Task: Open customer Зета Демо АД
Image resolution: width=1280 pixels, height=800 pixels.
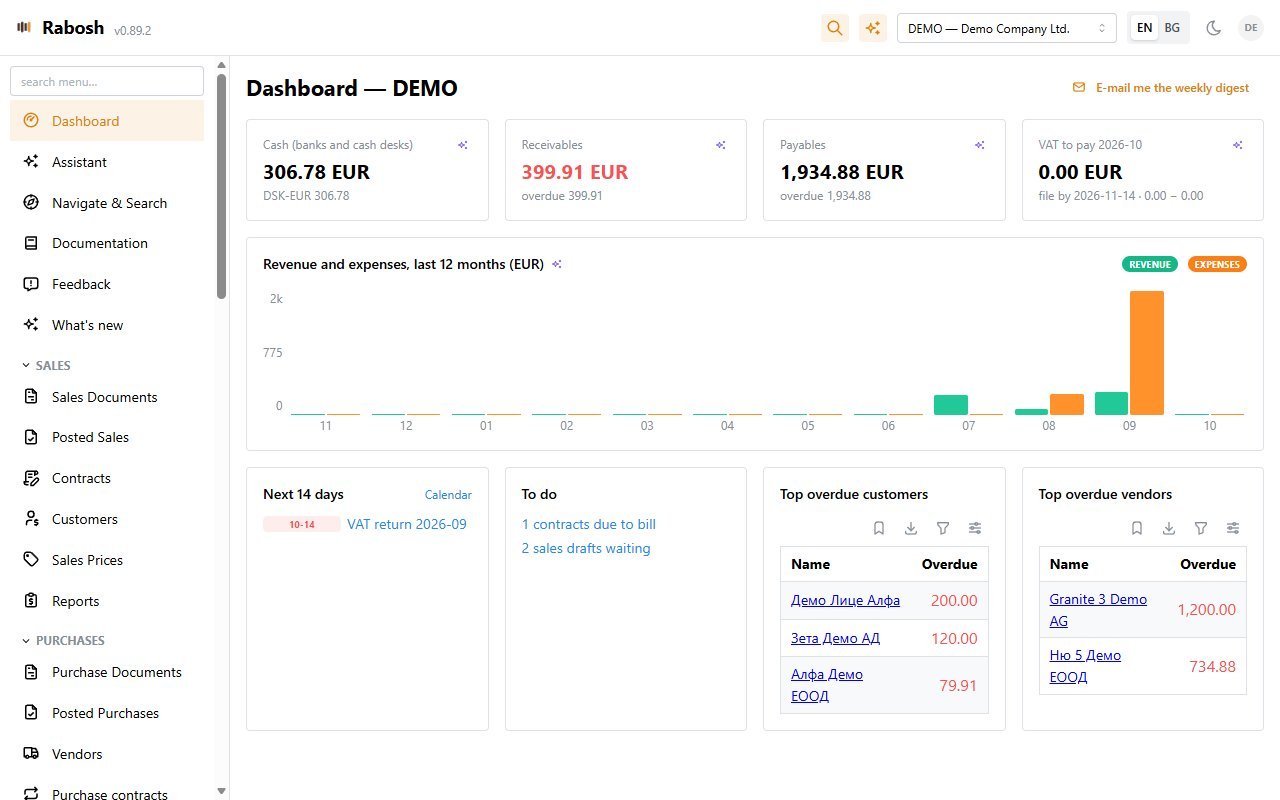Action: coord(835,638)
